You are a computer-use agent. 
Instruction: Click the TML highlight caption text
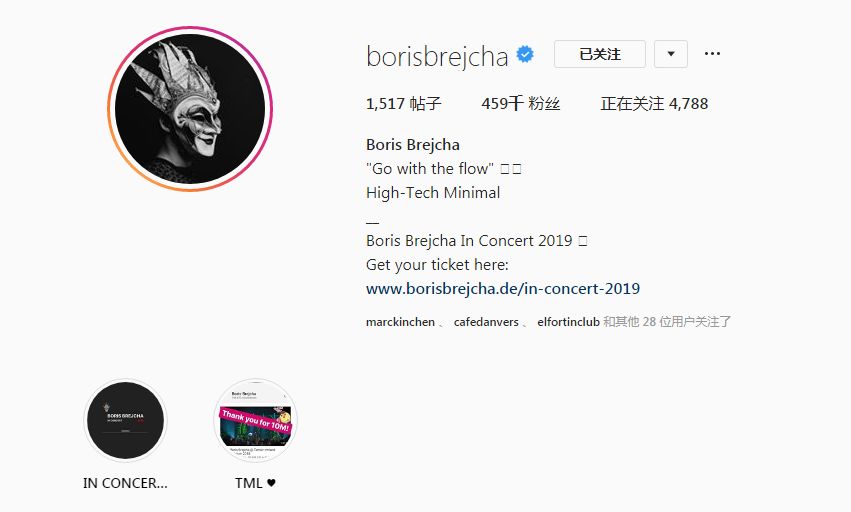point(249,483)
